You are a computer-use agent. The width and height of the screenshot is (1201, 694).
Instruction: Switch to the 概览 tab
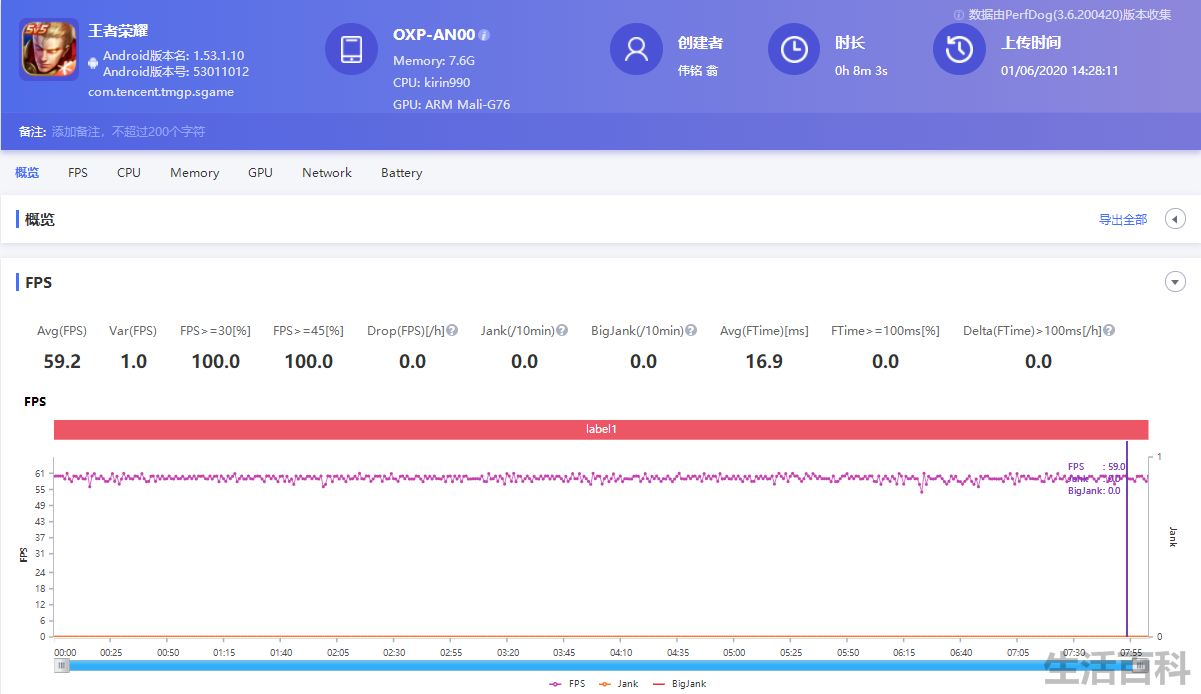click(27, 173)
